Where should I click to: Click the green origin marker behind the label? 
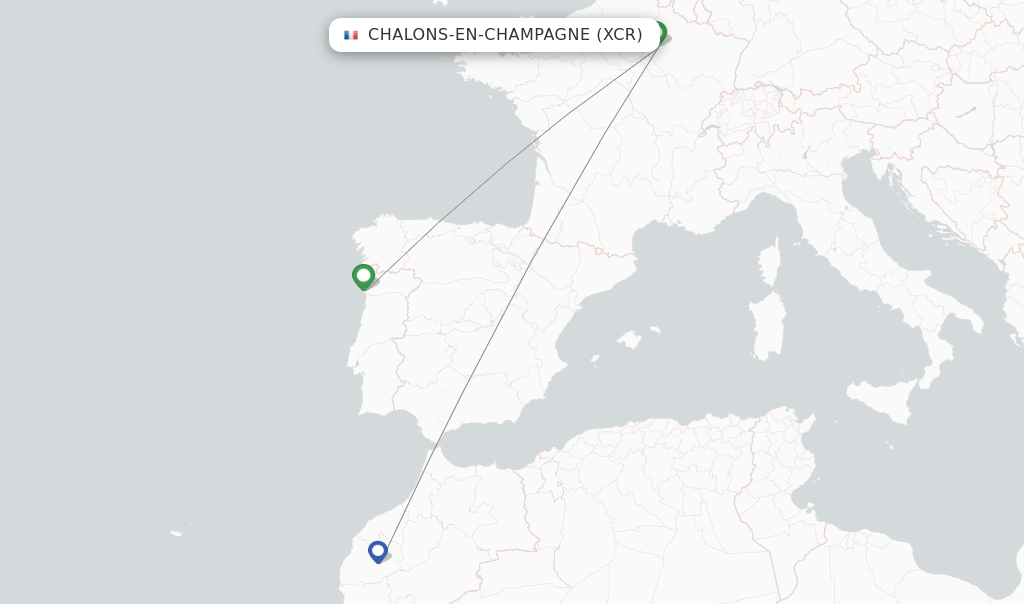pos(659,31)
